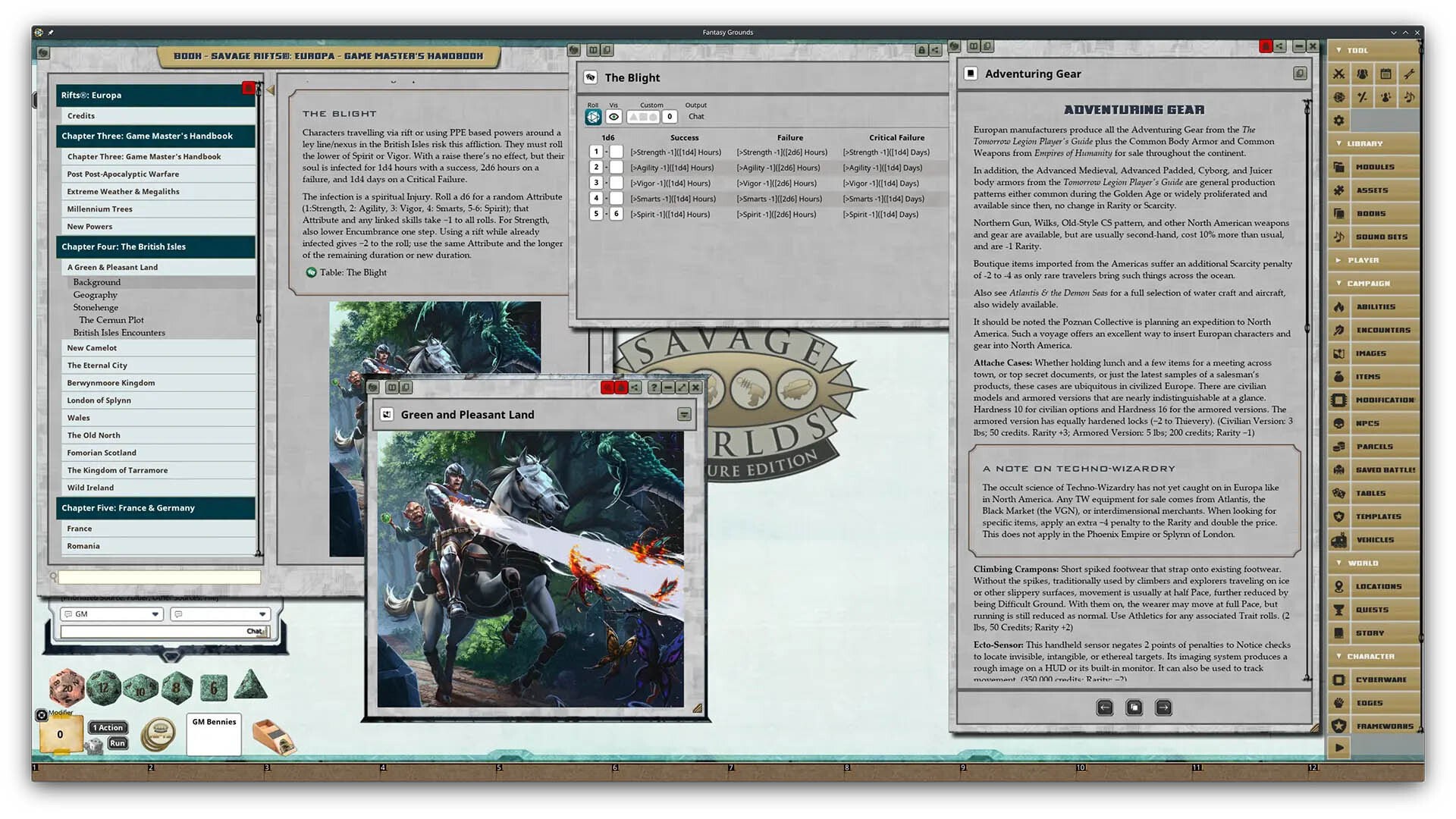This screenshot has width=1456, height=819.
Task: Open the Options gear icon in Tool section
Action: (x=1339, y=121)
